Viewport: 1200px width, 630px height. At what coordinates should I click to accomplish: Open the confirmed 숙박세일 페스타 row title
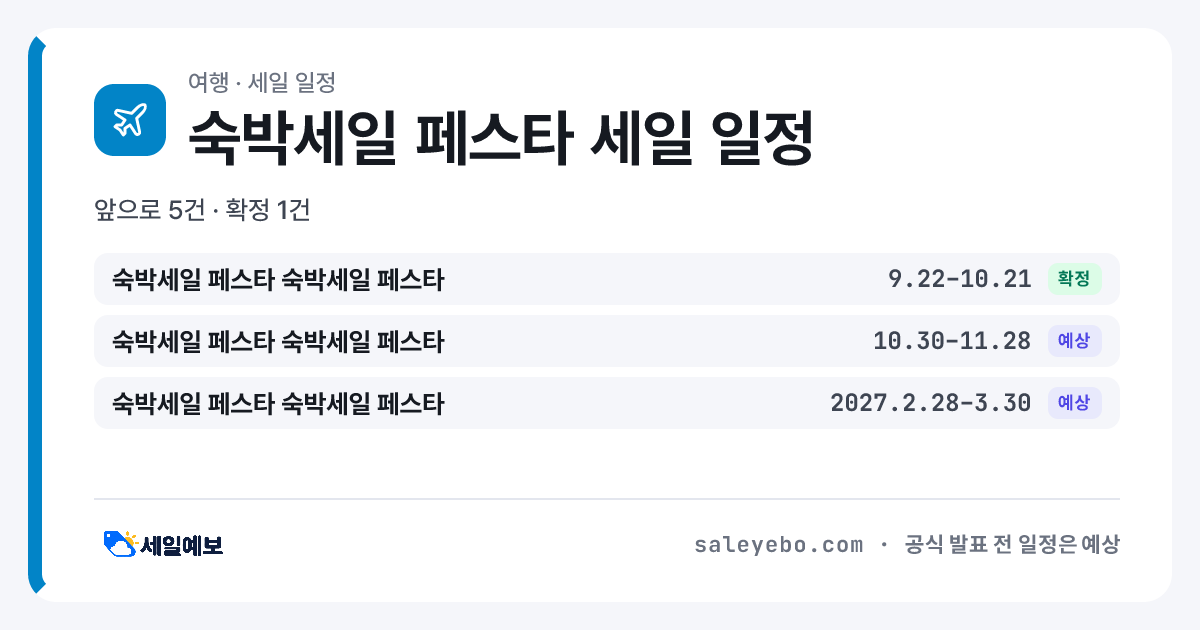click(x=278, y=279)
